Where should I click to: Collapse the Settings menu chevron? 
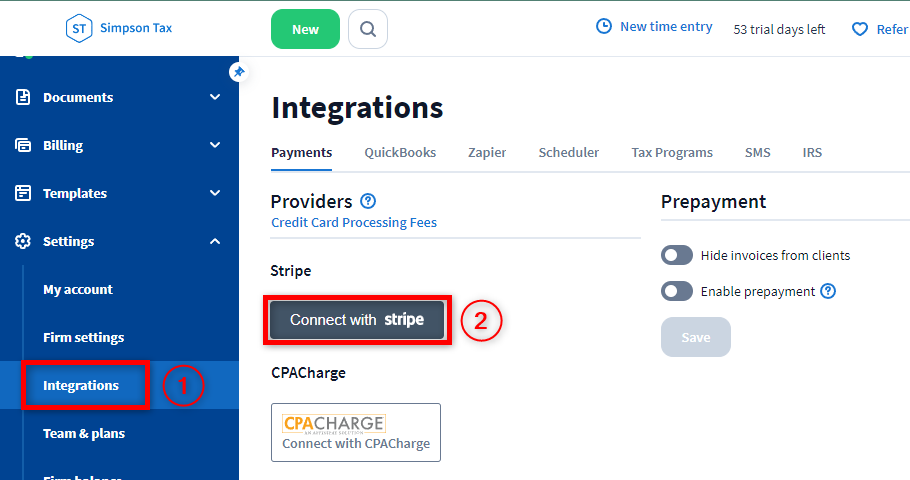tap(215, 241)
